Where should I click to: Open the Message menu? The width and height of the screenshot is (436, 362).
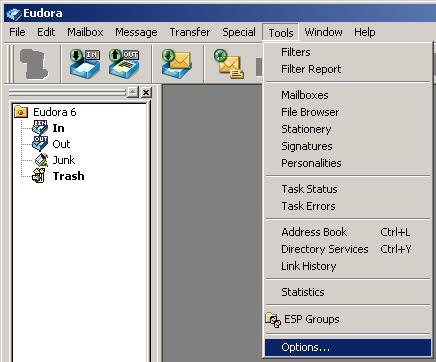click(x=136, y=32)
